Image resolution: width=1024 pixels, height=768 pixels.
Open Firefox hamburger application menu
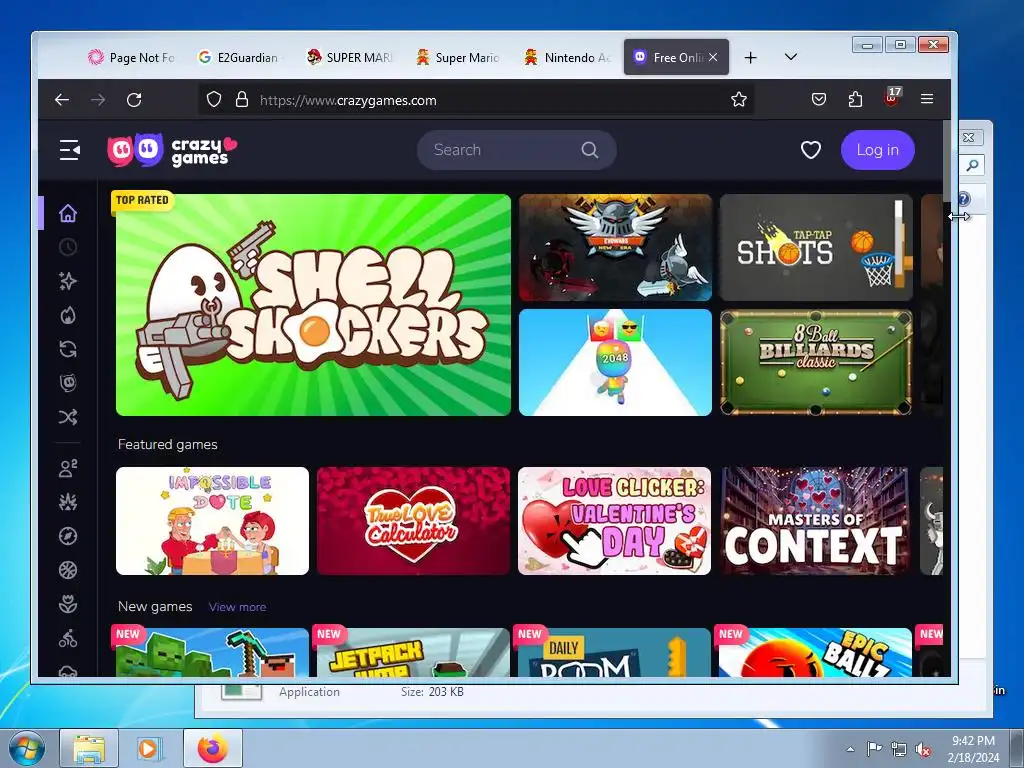[927, 99]
